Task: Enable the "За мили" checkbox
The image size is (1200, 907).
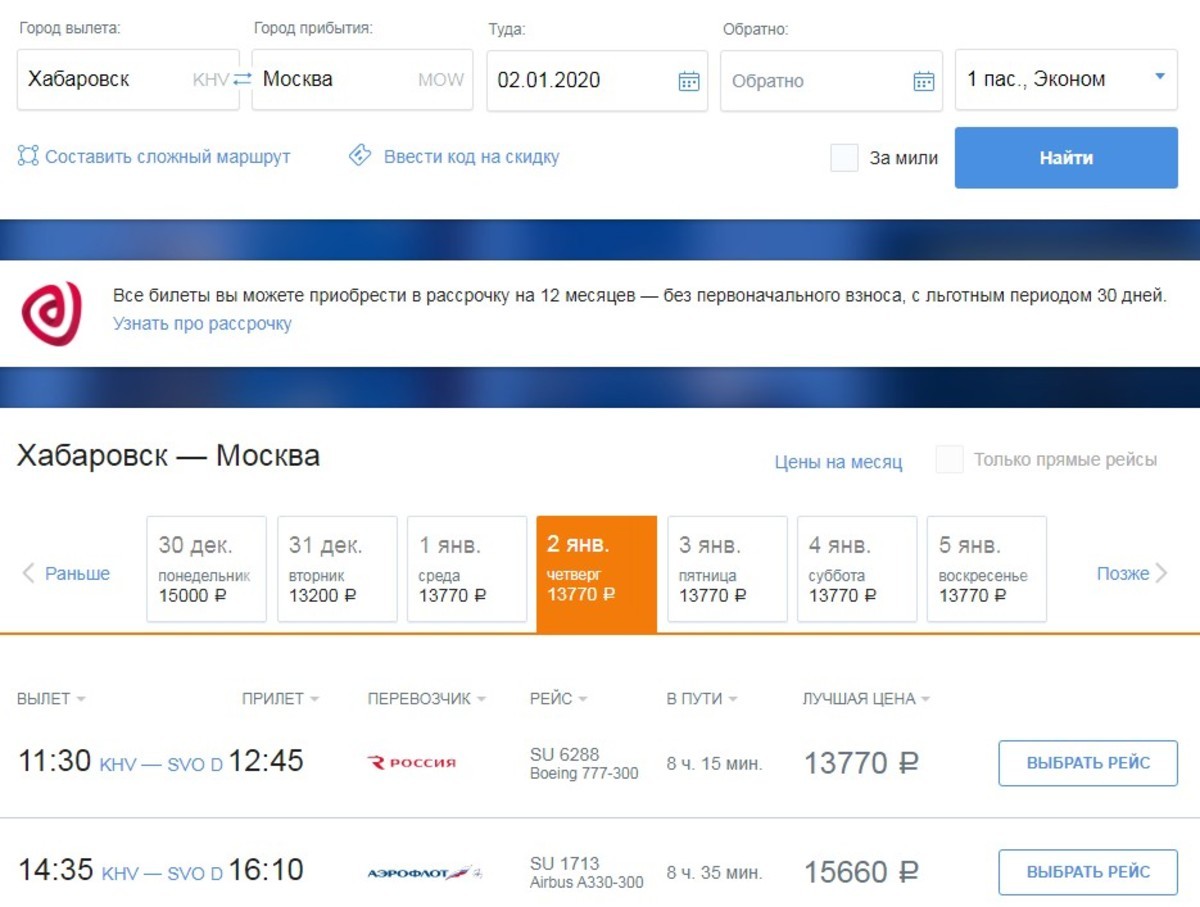Action: (x=844, y=157)
